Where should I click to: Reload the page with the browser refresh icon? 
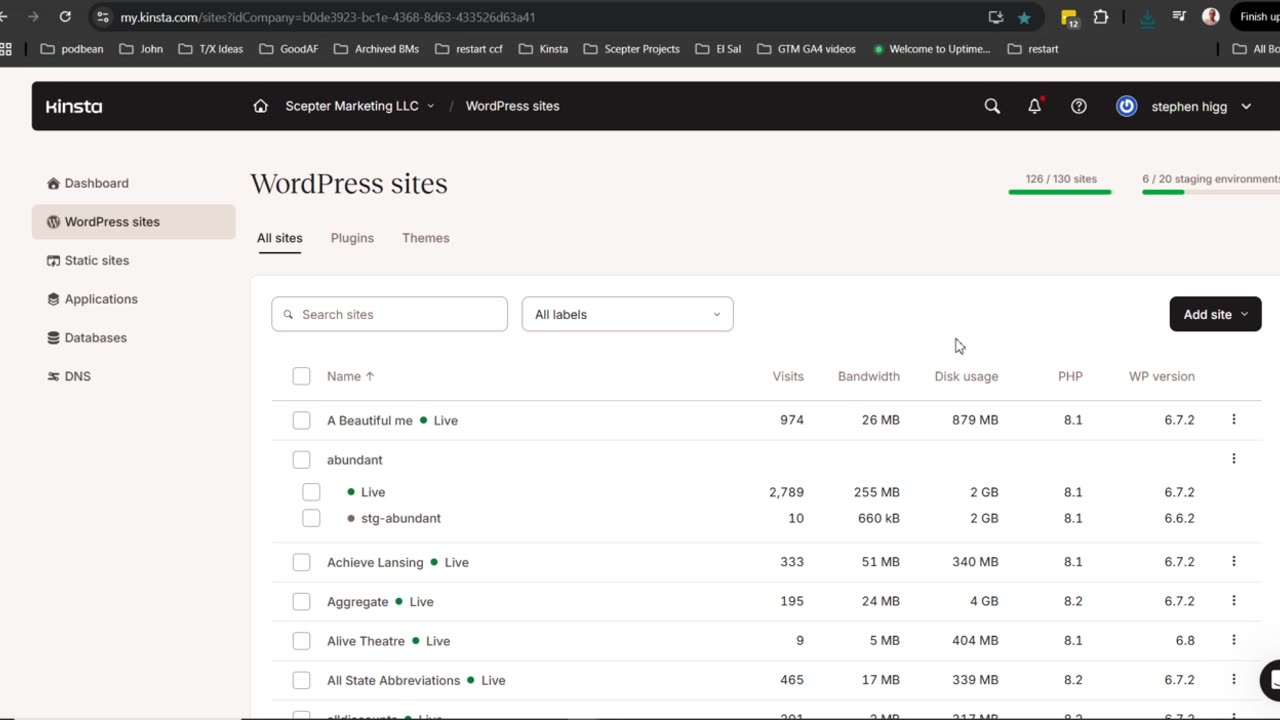point(65,17)
